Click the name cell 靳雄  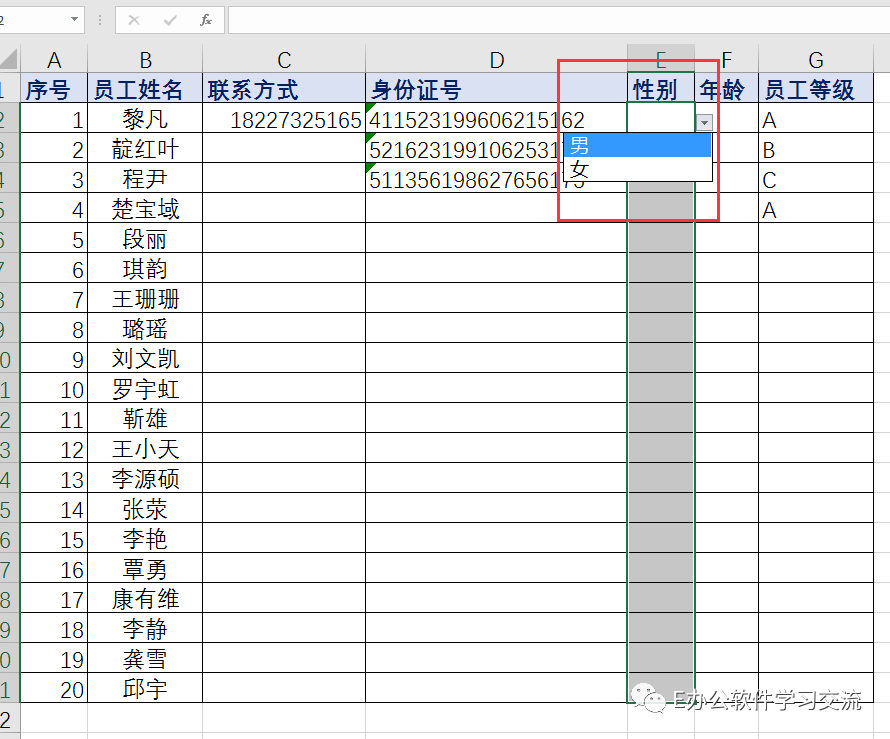(145, 419)
